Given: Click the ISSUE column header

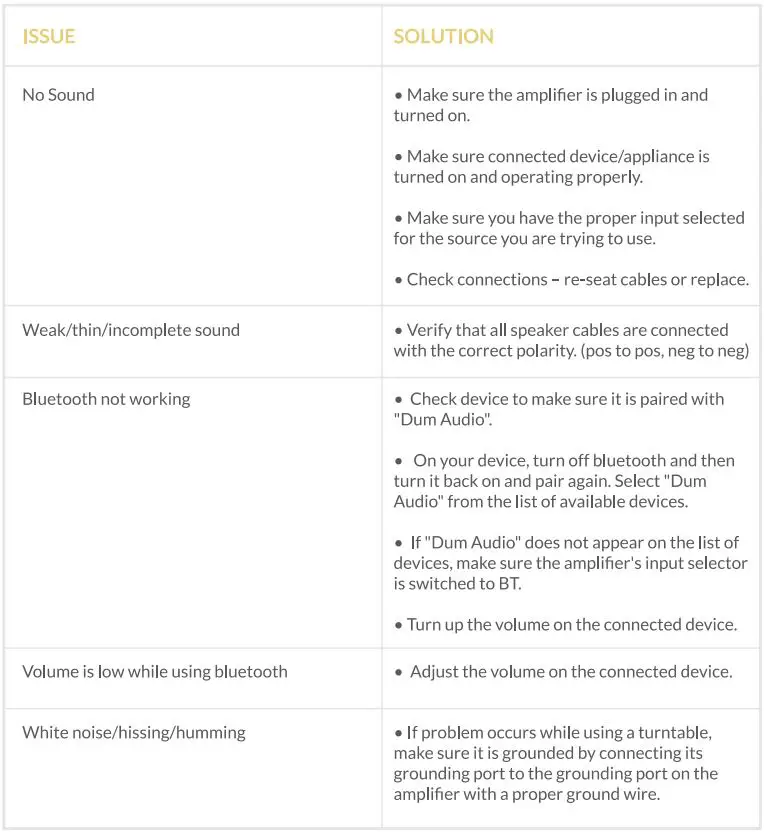Looking at the screenshot, I should pyautogui.click(x=49, y=37).
